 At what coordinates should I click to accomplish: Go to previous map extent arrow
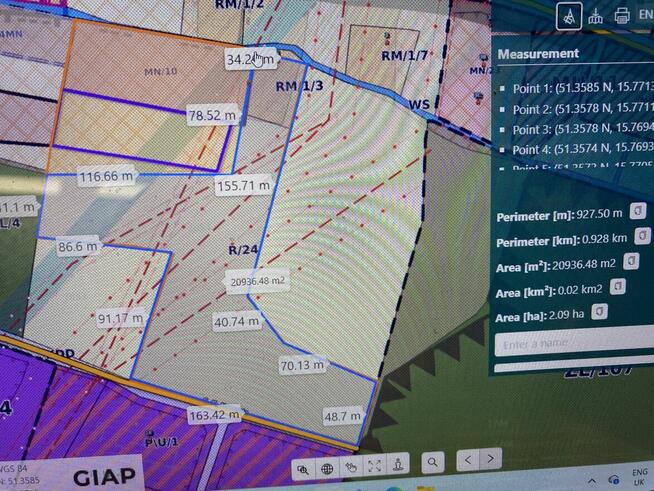tap(467, 459)
